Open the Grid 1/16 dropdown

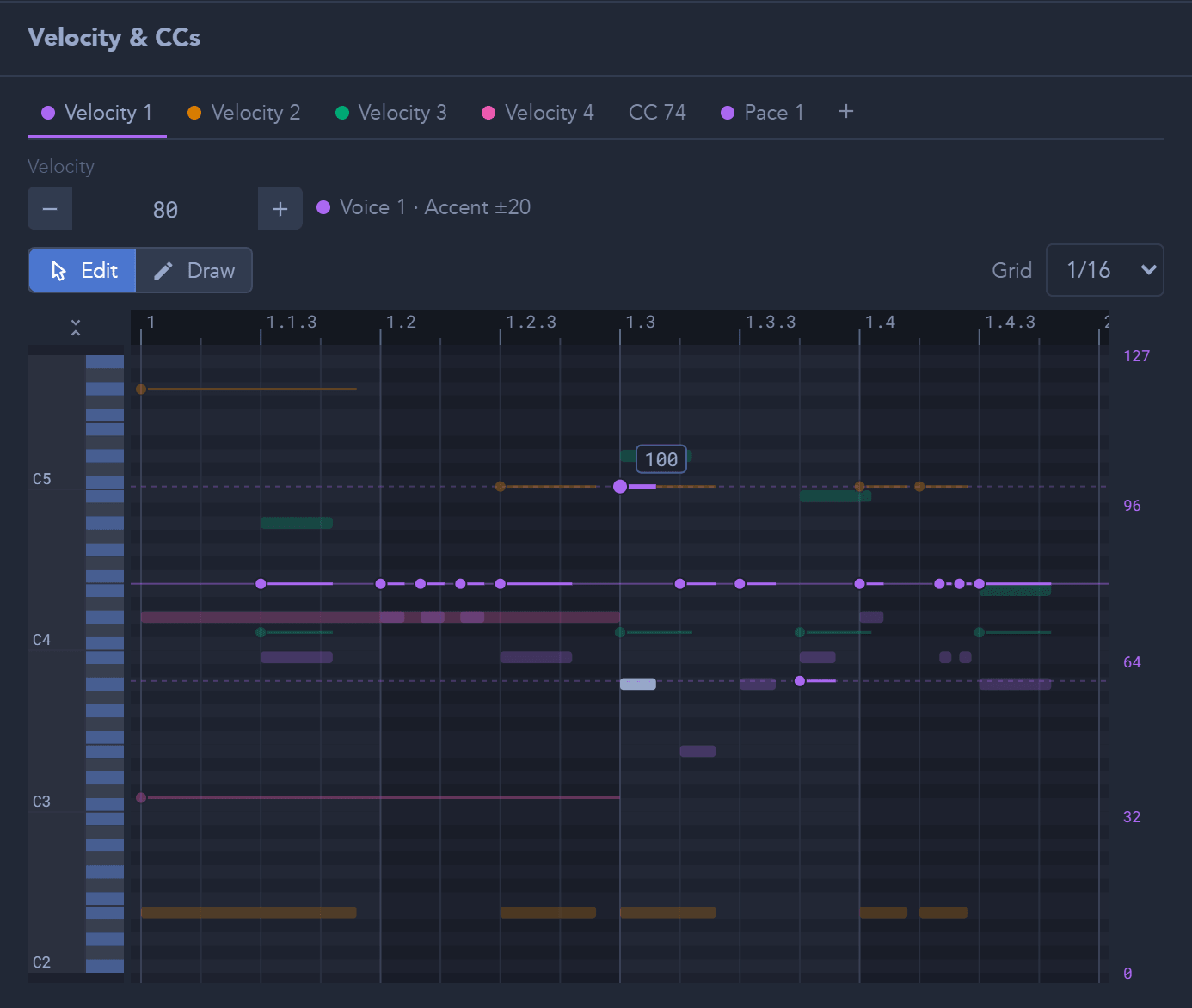tap(1105, 270)
